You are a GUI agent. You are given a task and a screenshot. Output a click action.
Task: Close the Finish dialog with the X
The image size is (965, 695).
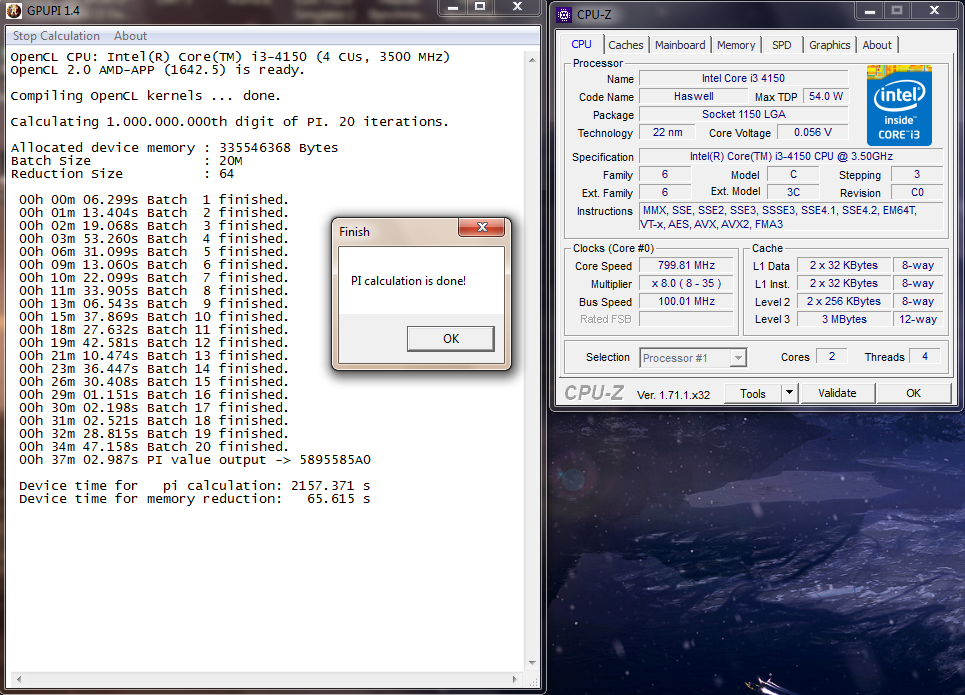(483, 229)
